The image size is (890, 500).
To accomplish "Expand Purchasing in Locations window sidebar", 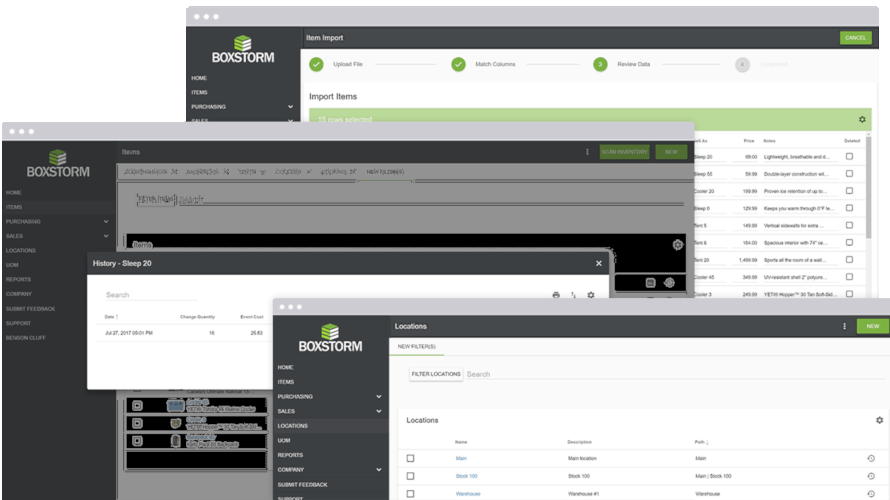I will [x=379, y=397].
